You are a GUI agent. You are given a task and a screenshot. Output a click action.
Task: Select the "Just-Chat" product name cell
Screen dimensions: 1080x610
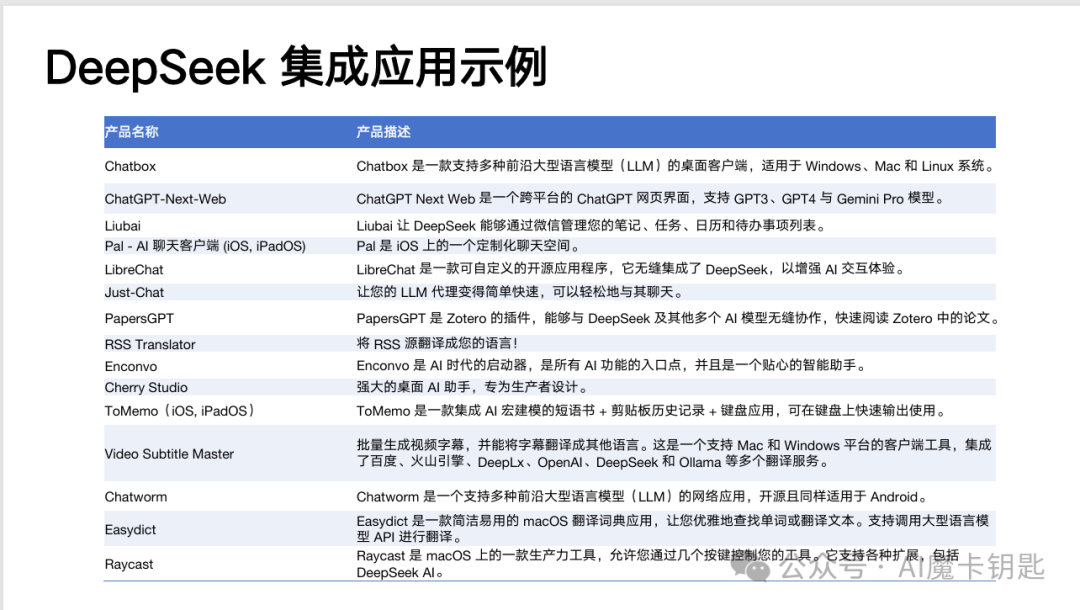pyautogui.click(x=134, y=292)
